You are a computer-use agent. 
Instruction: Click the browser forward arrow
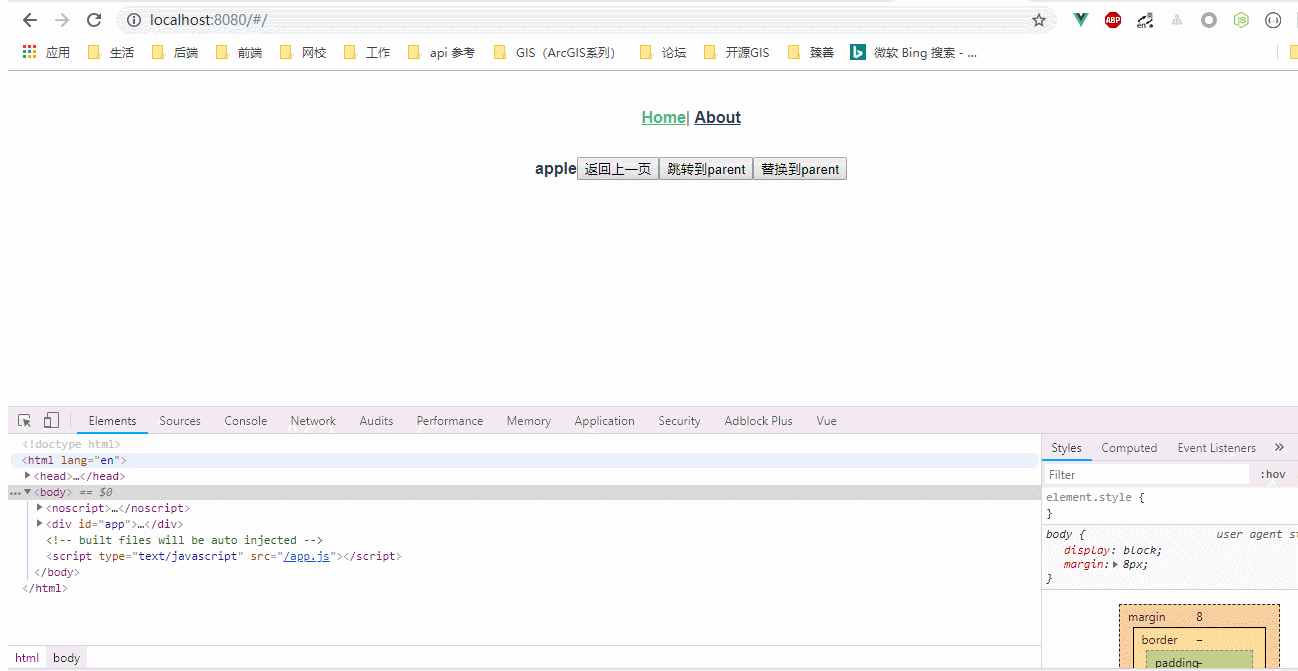62,20
